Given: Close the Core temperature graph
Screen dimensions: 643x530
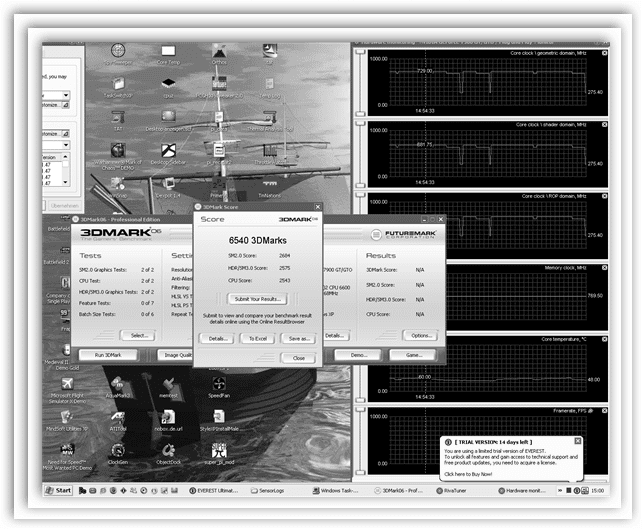Looking at the screenshot, I should (604, 339).
